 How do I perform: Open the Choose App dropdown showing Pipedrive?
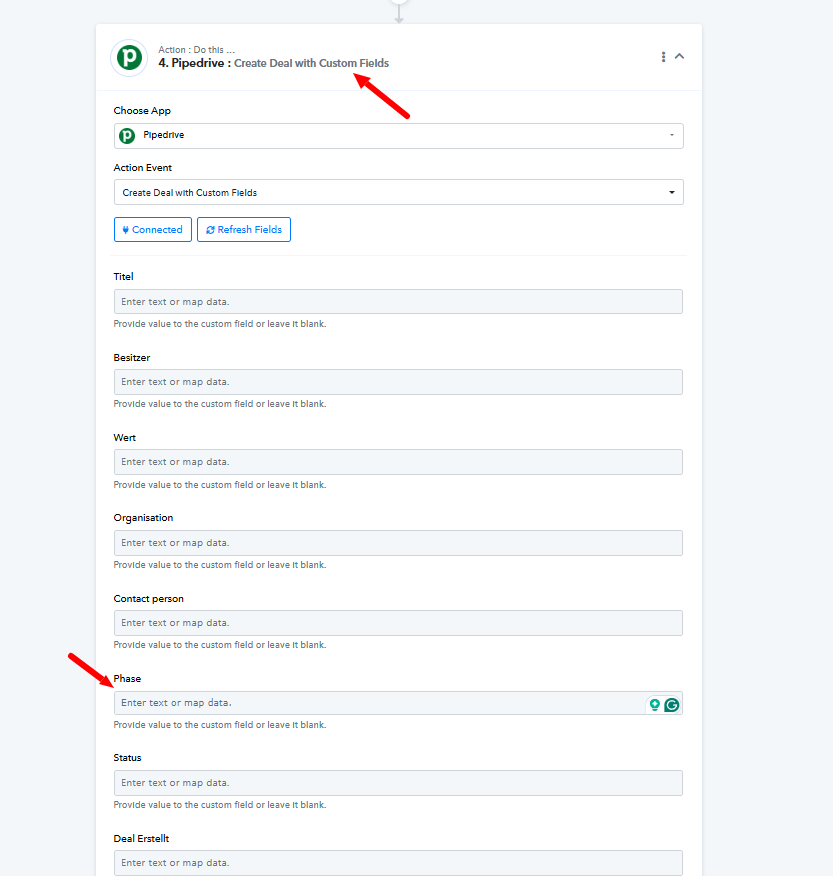coord(398,136)
